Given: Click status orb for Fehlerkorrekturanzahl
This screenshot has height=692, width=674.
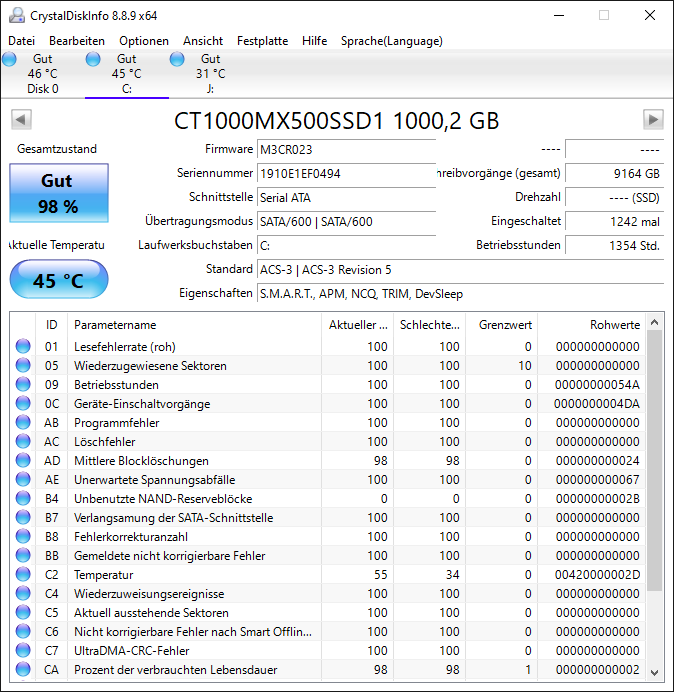Looking at the screenshot, I should pos(23,536).
